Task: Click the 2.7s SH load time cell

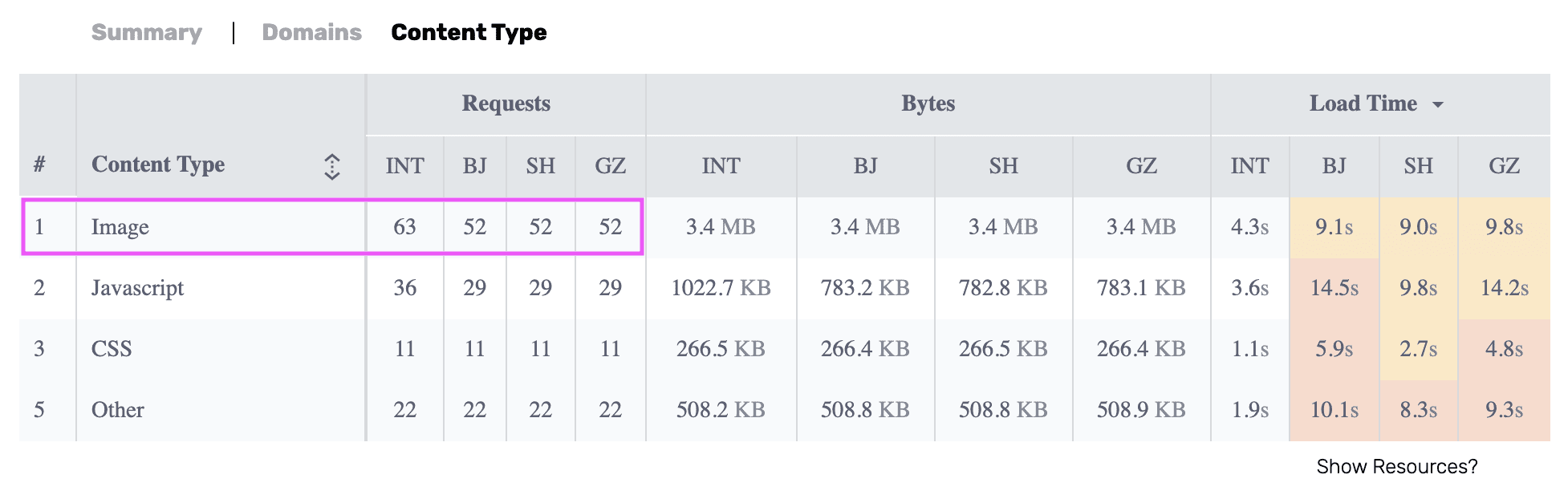Action: coord(1418,349)
